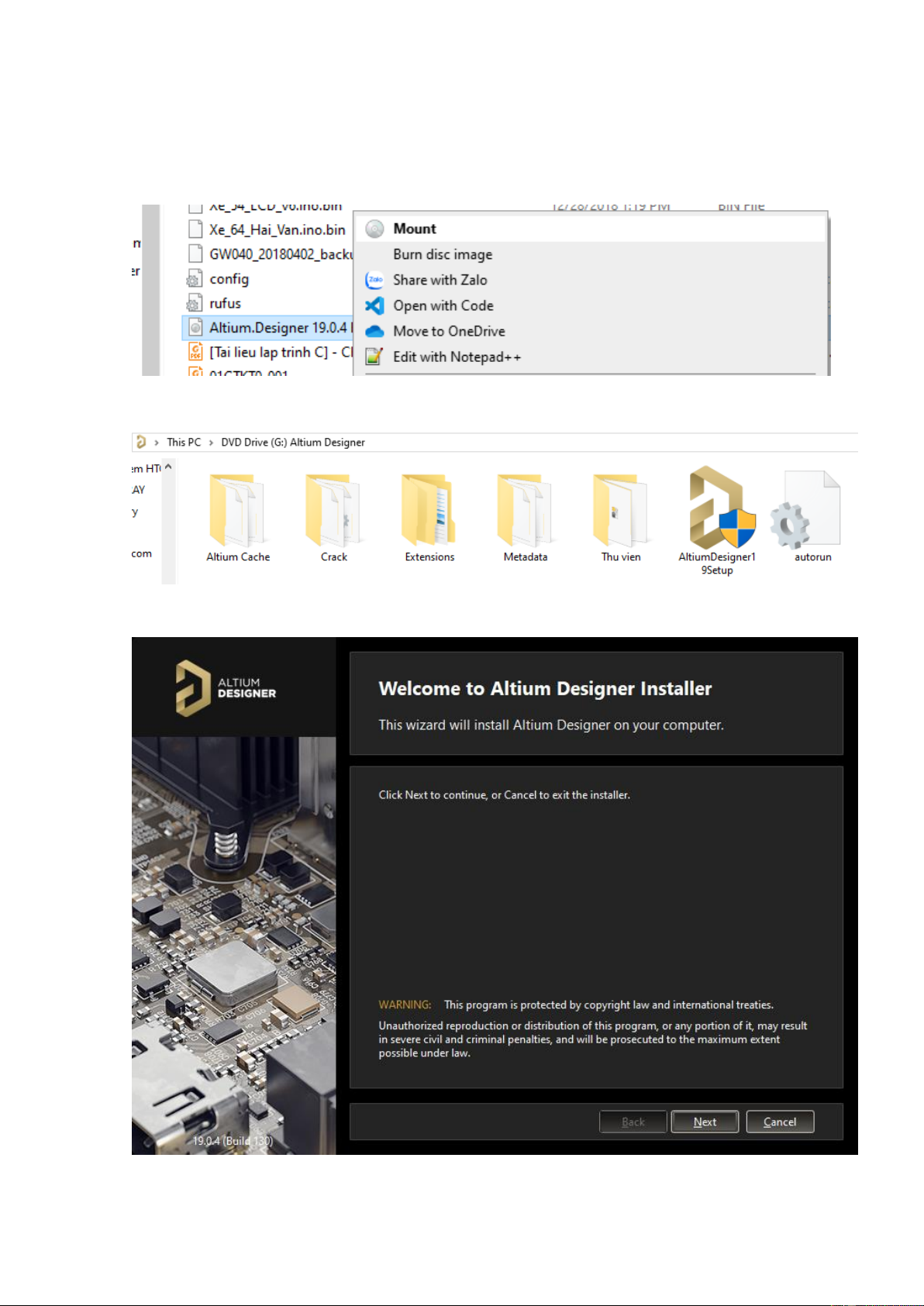Open the Altium Cache folder
The height and width of the screenshot is (1306, 924).
[238, 512]
